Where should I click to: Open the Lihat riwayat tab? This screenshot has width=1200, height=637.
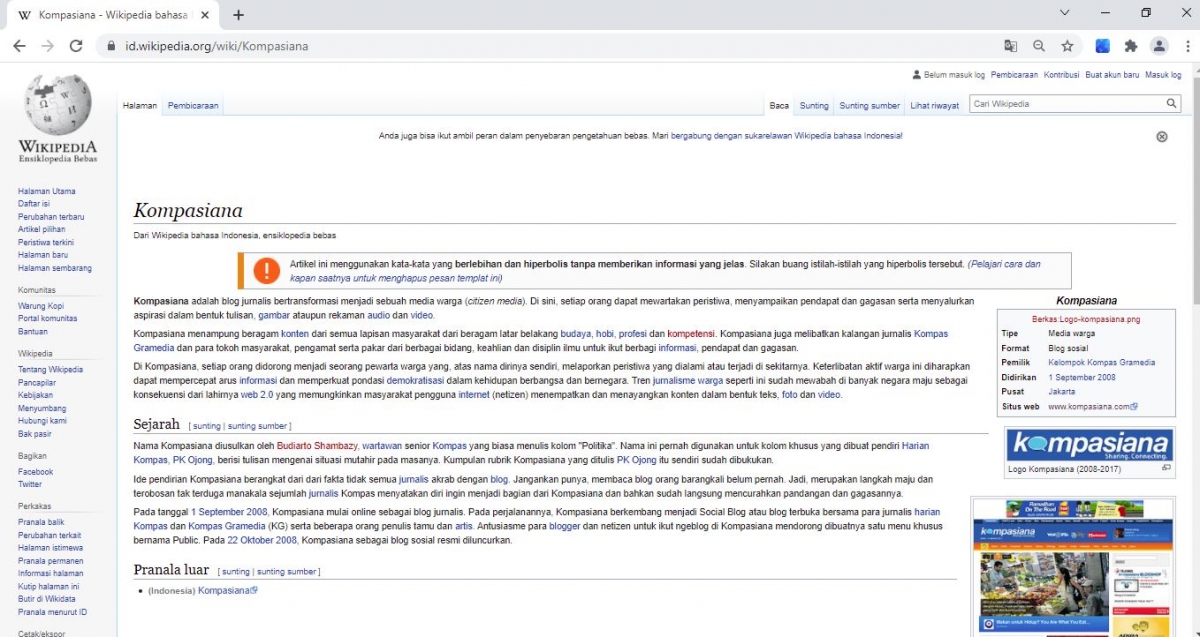935,105
